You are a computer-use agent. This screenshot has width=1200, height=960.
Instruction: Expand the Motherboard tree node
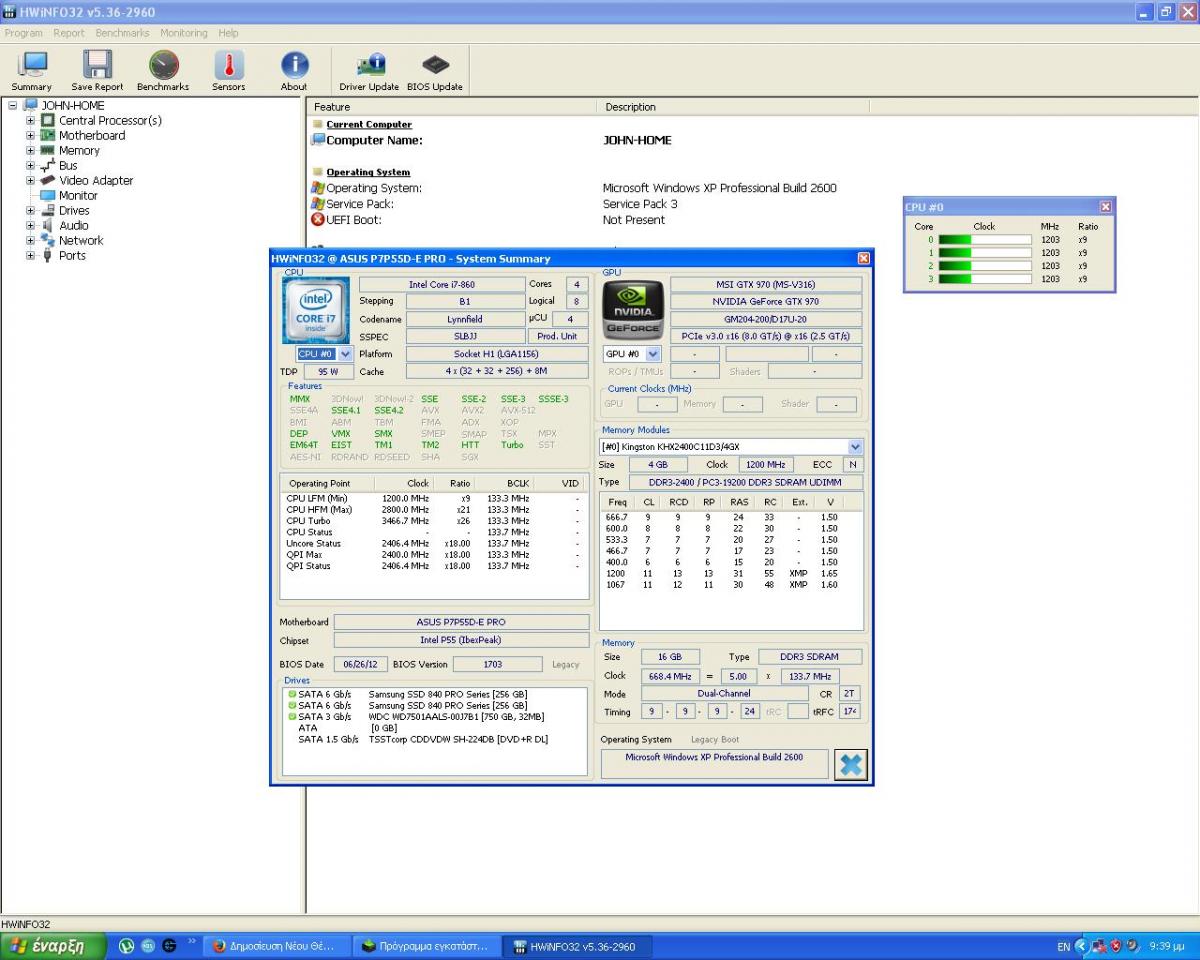click(30, 136)
